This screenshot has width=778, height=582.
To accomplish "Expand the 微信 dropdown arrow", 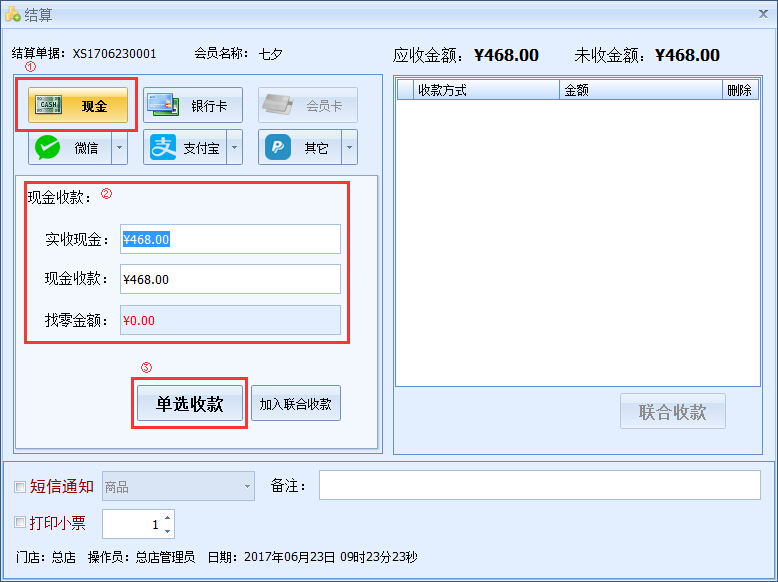I will pos(119,148).
